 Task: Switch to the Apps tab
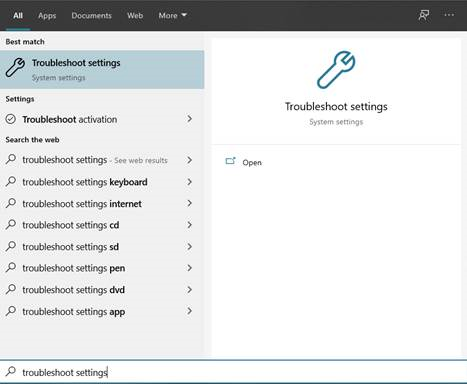click(x=47, y=16)
